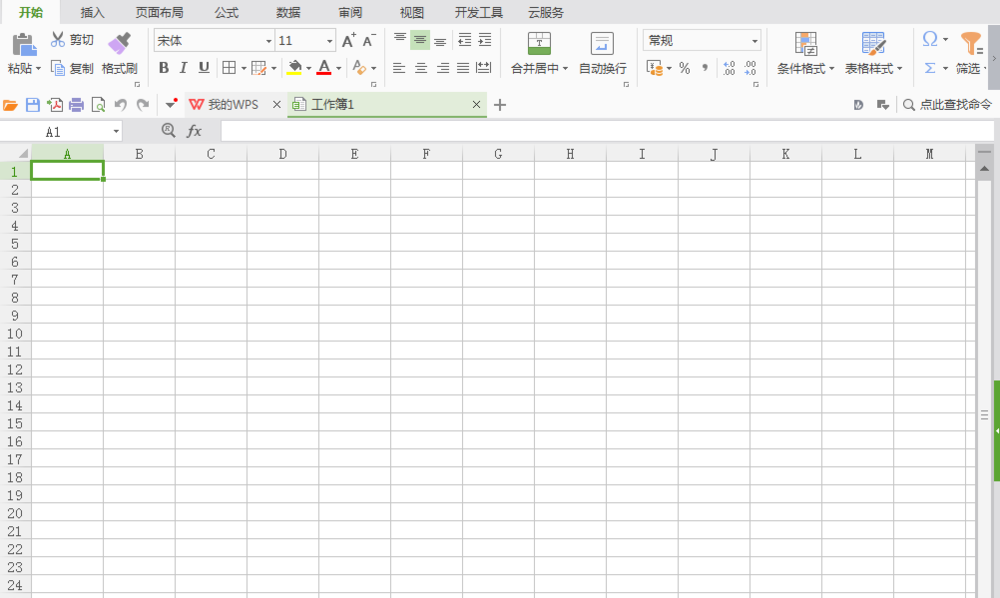Switch to the 数据 tab
The image size is (1000, 598).
pos(288,12)
